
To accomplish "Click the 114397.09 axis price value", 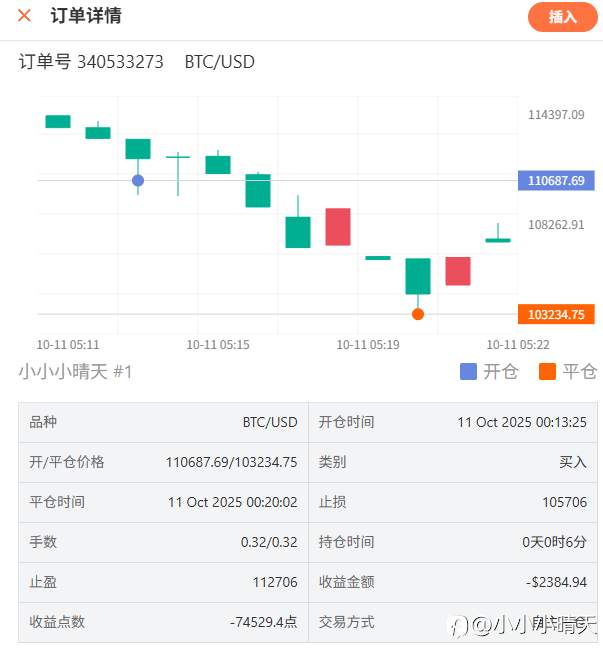I will (556, 115).
